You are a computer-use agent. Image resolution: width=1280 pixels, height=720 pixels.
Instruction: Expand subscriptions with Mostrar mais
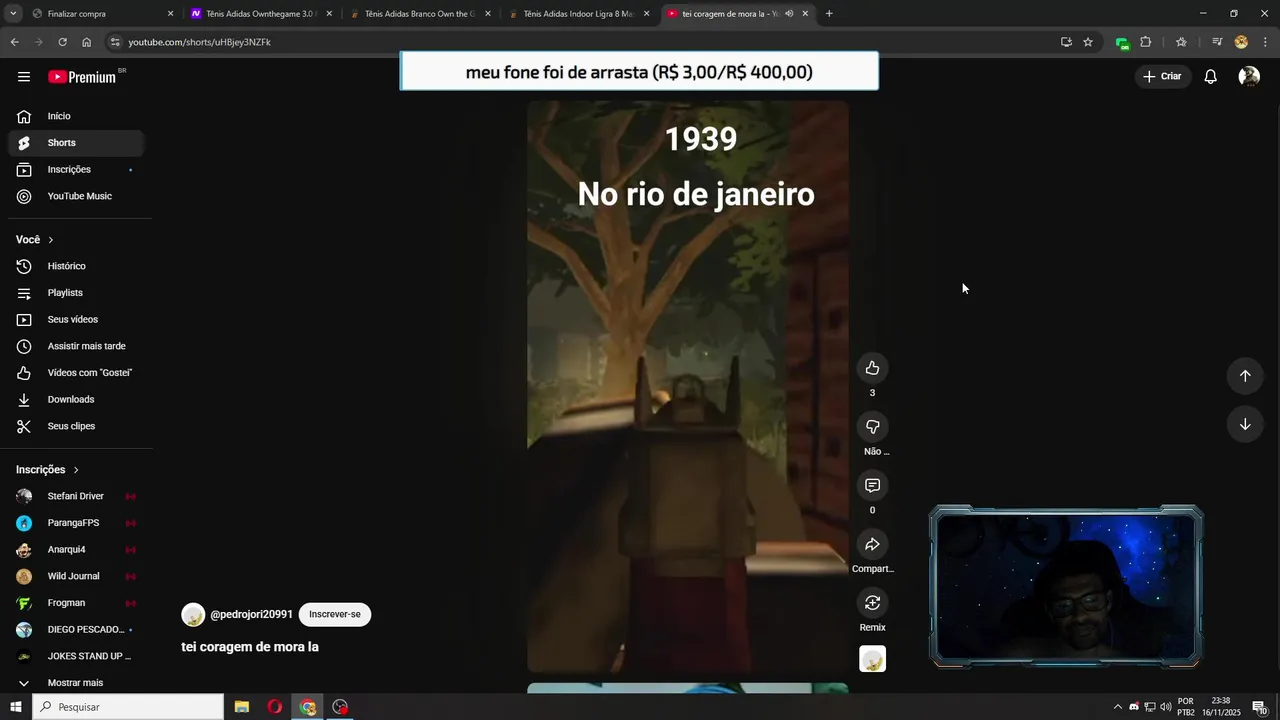[x=76, y=683]
